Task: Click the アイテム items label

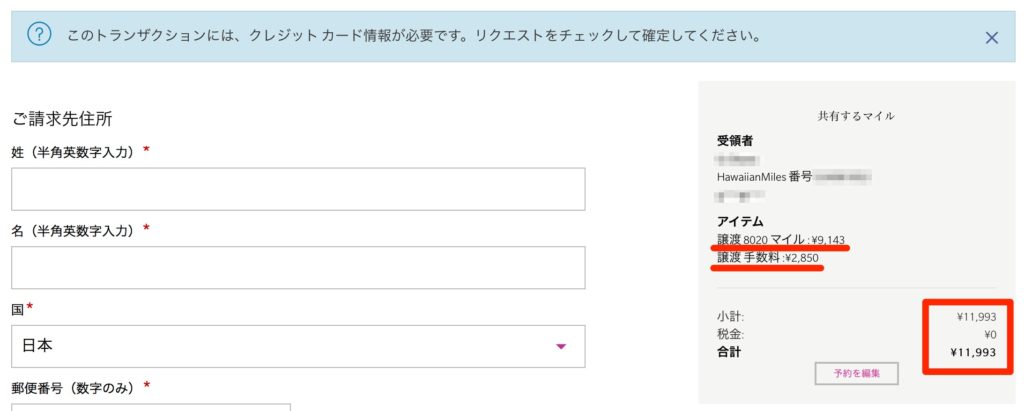Action: 740,222
